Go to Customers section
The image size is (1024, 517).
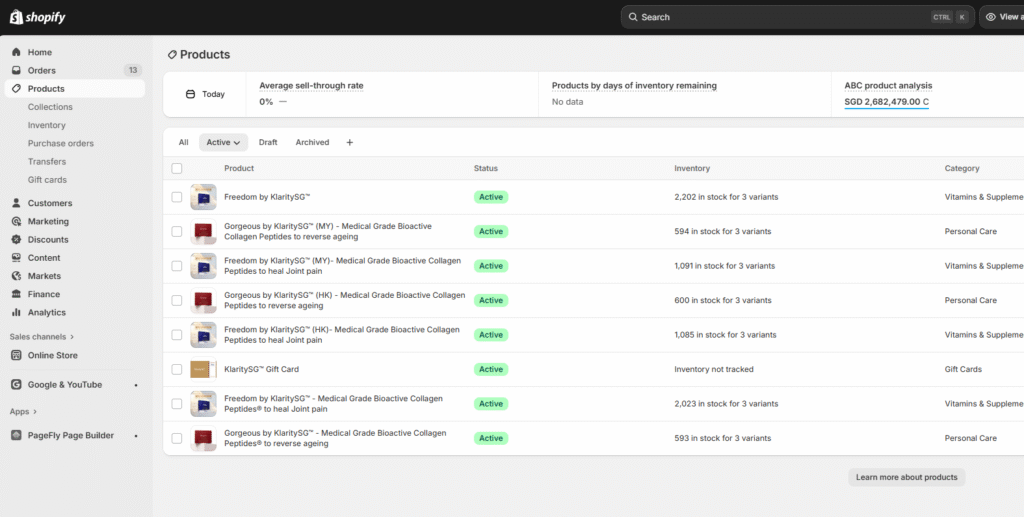click(x=50, y=203)
